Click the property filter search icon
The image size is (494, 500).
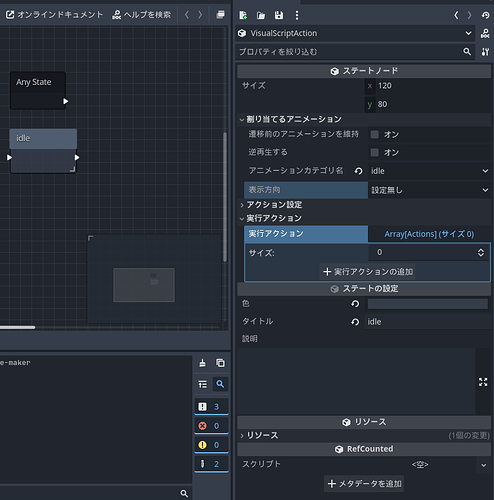coord(467,52)
